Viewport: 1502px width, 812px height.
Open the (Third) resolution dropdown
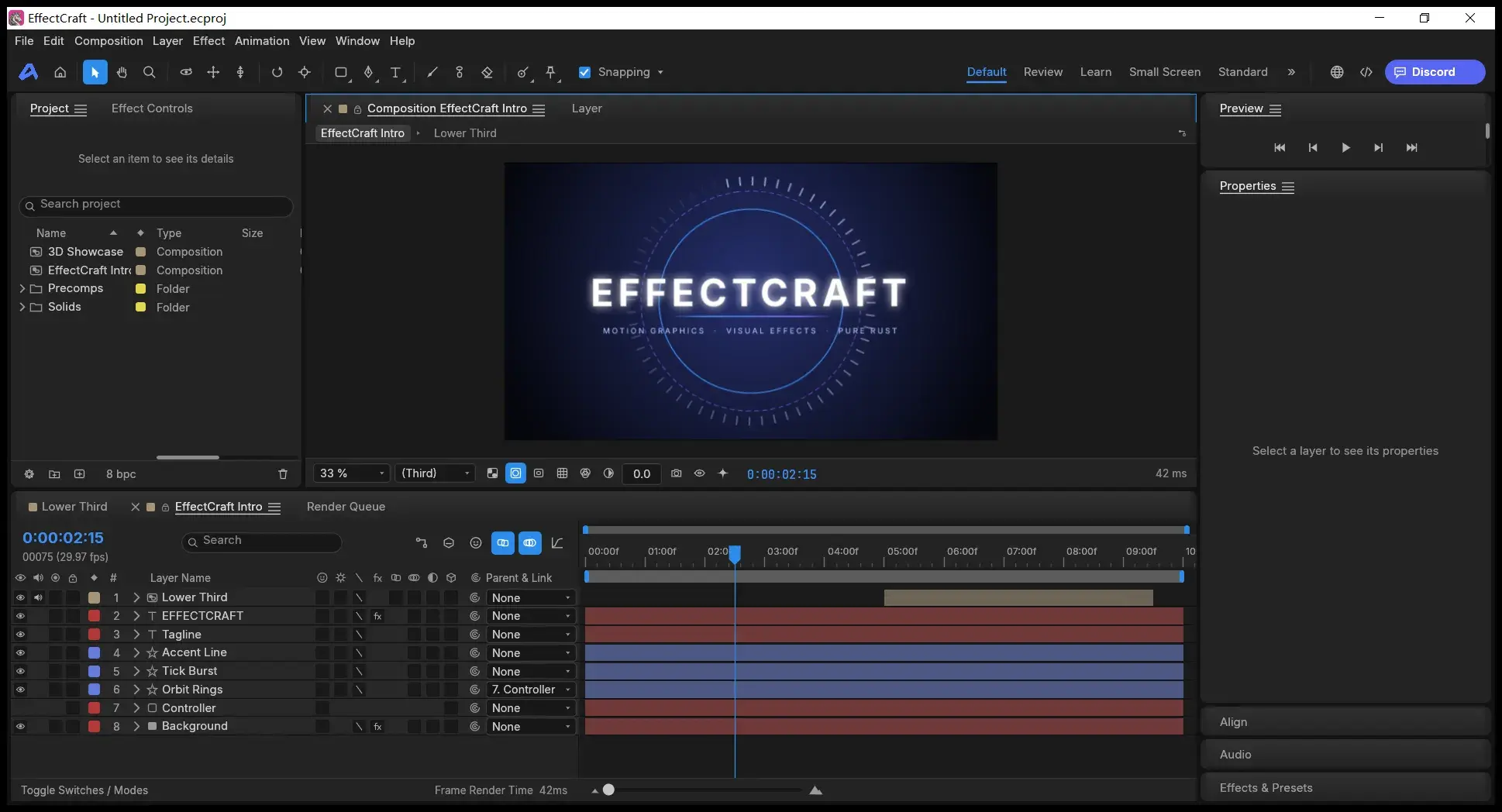click(x=436, y=473)
